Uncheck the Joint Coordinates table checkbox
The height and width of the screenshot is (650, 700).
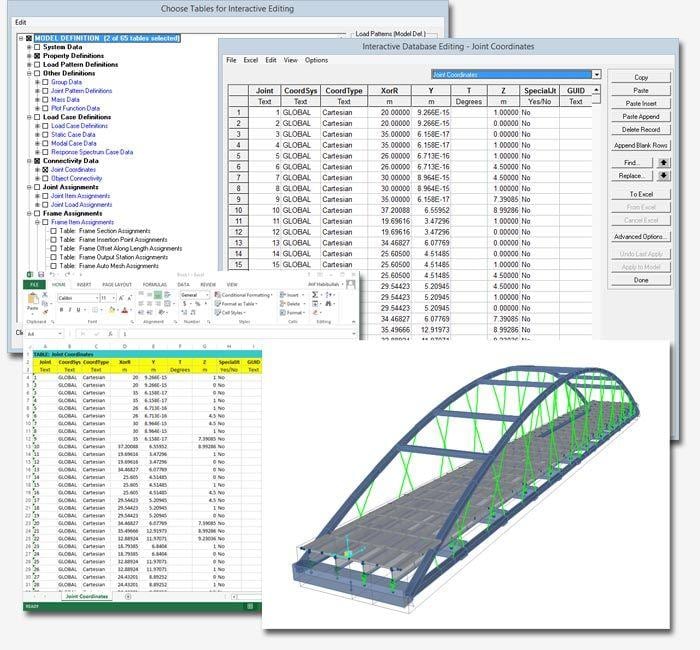45,170
